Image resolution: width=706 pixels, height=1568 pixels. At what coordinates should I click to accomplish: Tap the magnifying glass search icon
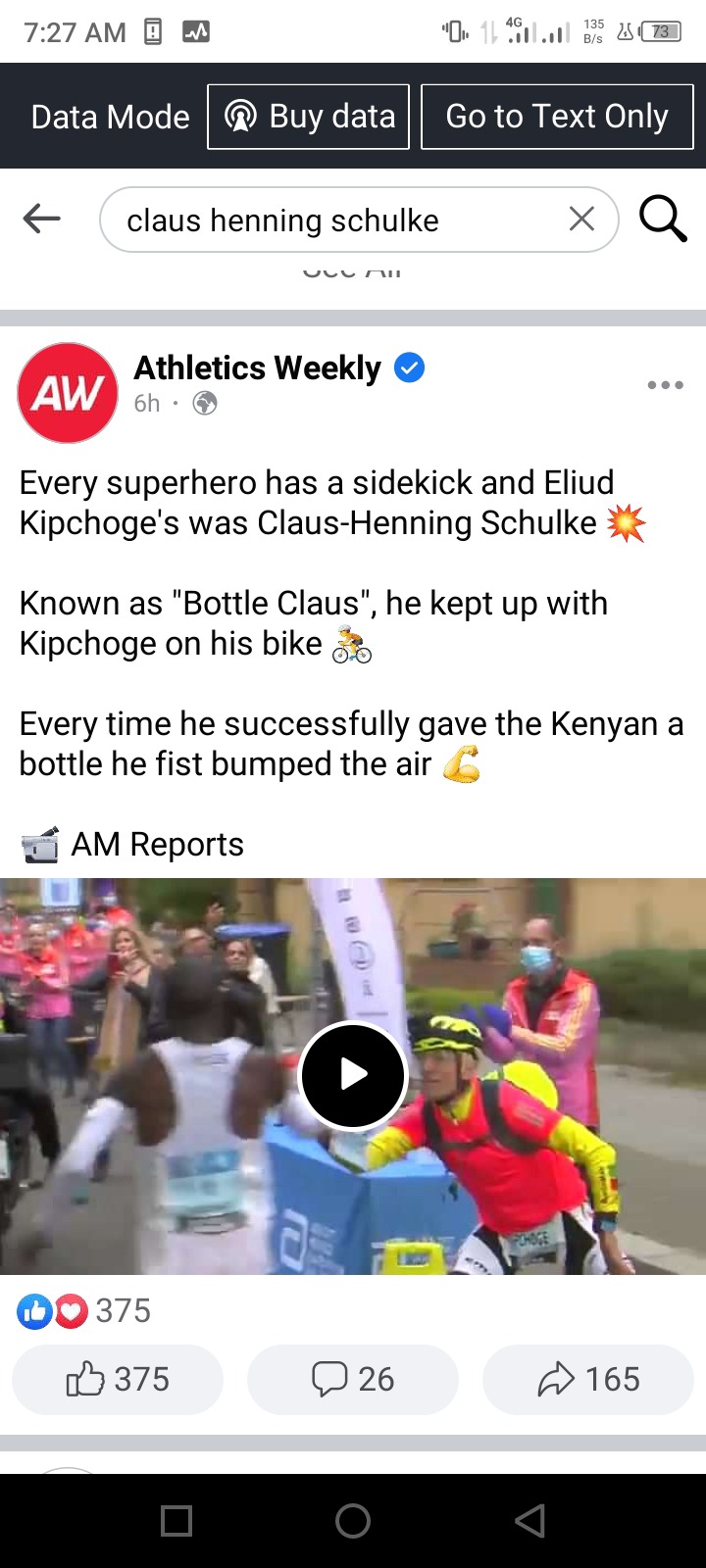(663, 219)
